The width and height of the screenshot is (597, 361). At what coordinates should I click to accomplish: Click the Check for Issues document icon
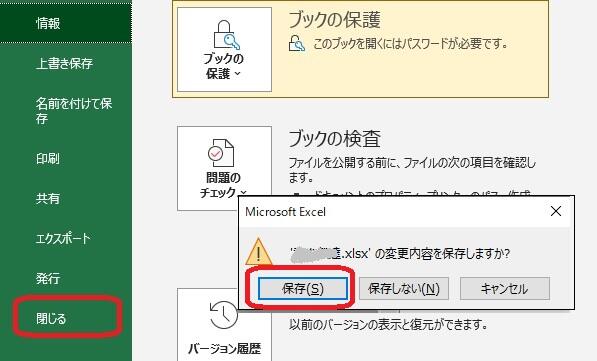click(221, 153)
